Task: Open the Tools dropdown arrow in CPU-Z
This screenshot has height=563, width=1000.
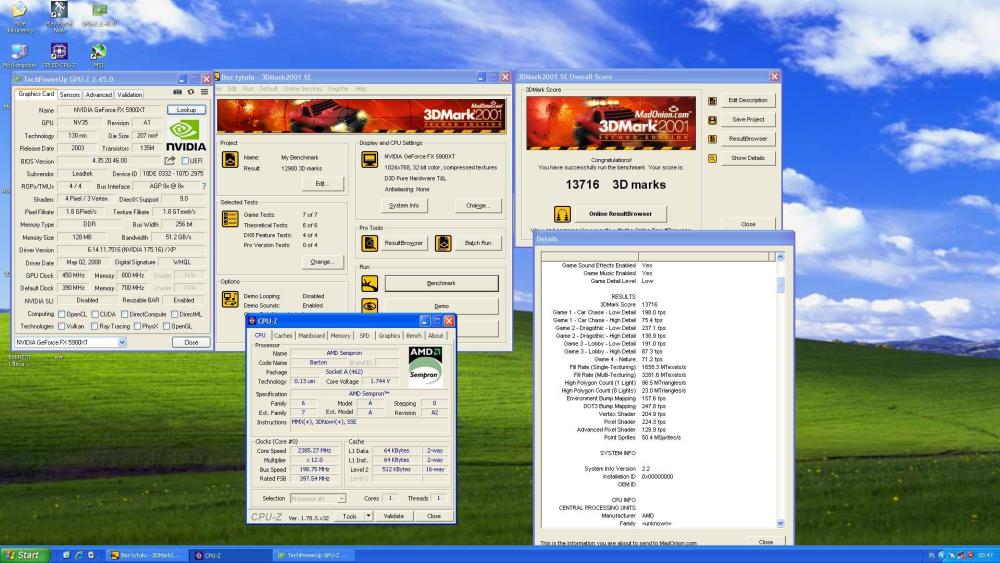Action: click(x=369, y=516)
